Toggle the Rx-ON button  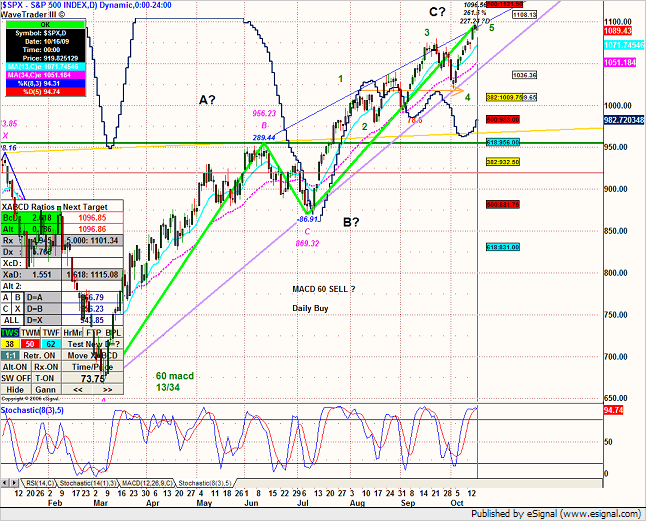[46, 367]
